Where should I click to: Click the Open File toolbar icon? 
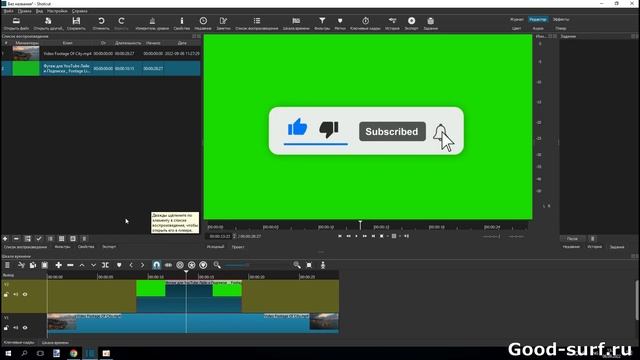[16, 21]
